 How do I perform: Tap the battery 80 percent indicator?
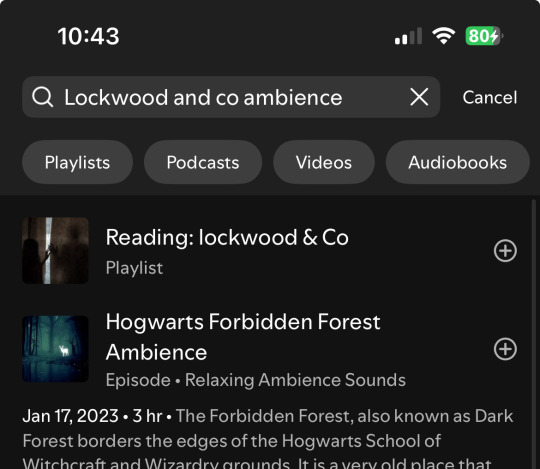click(x=484, y=36)
